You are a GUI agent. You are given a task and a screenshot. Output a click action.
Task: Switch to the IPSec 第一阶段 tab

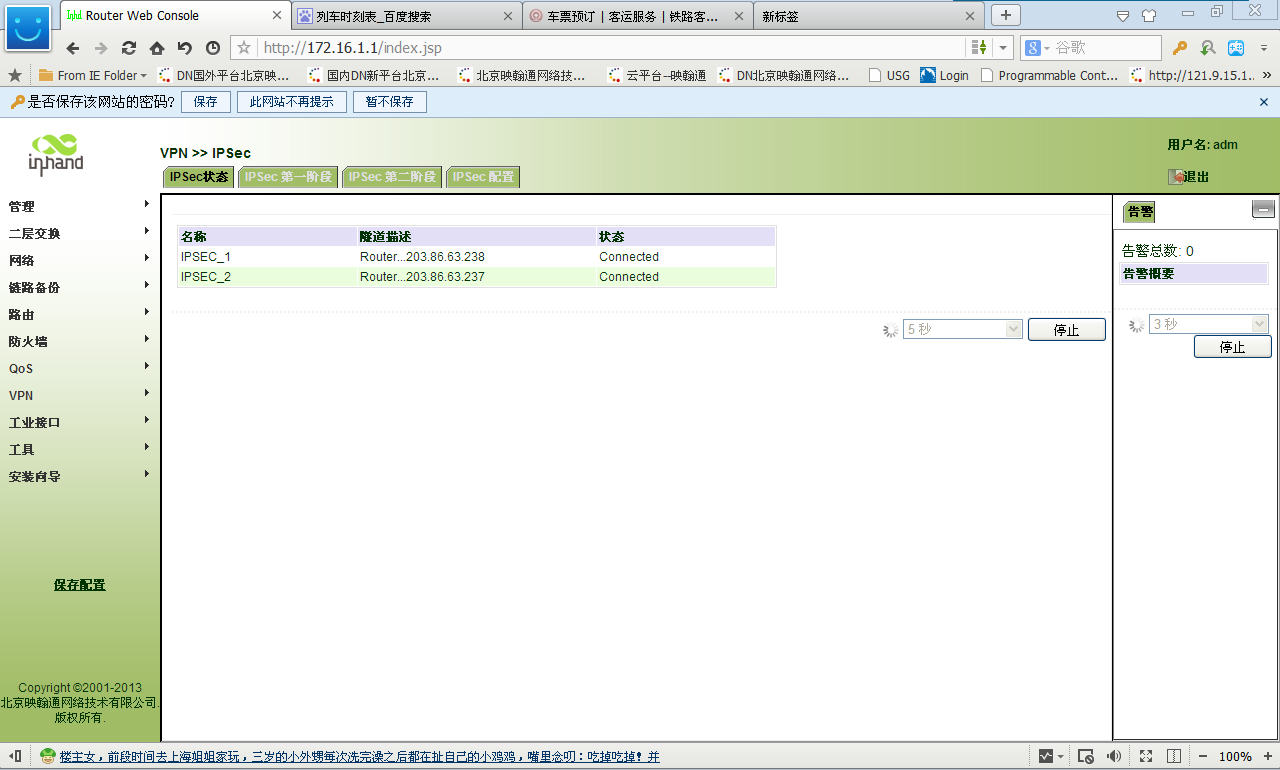coord(288,177)
